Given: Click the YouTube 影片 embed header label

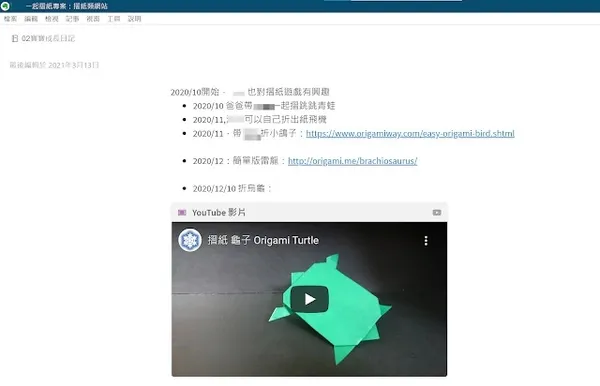Looking at the screenshot, I should tap(219, 212).
